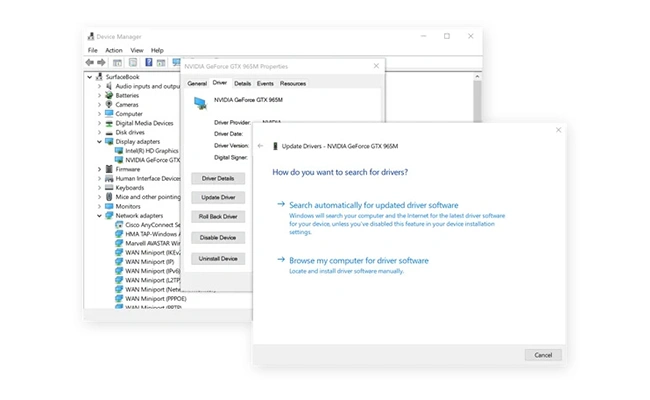The width and height of the screenshot is (650, 400).
Task: Expand the Audio inputs and outputs node
Action: (x=99, y=86)
